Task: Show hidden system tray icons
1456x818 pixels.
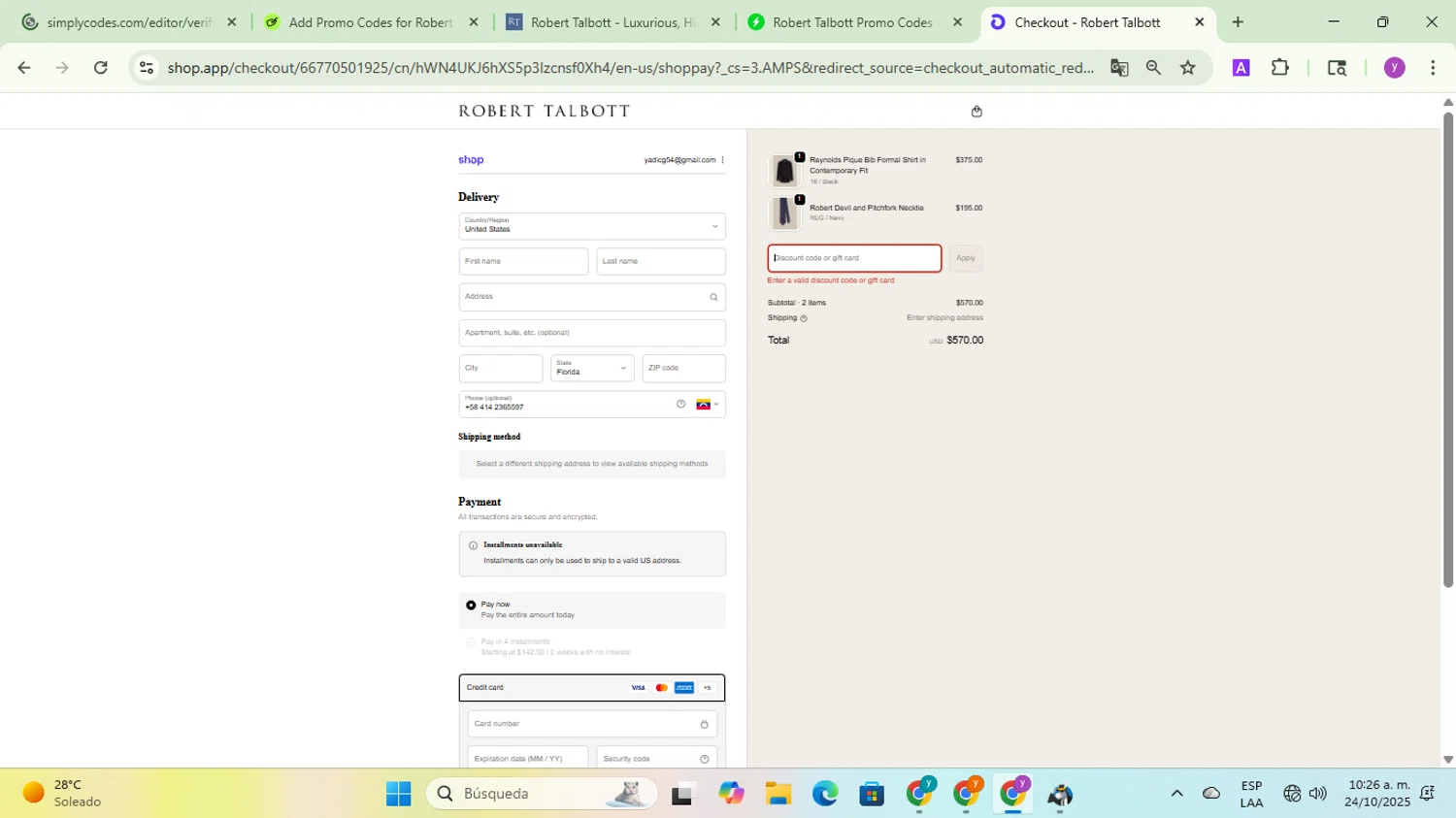Action: 1176,794
